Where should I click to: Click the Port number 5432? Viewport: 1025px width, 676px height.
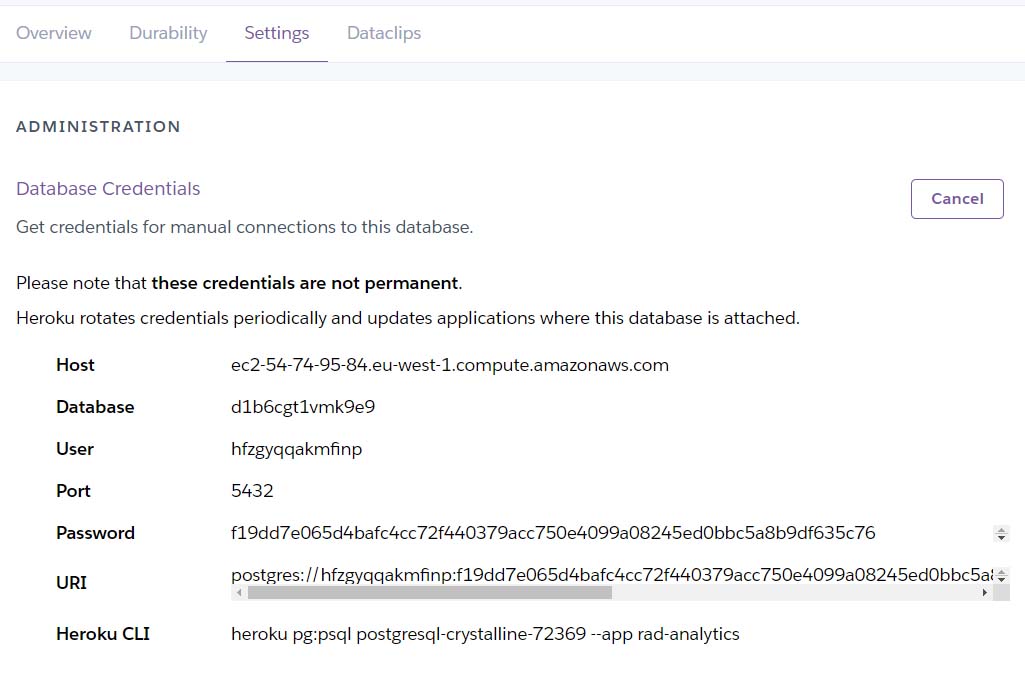[252, 491]
